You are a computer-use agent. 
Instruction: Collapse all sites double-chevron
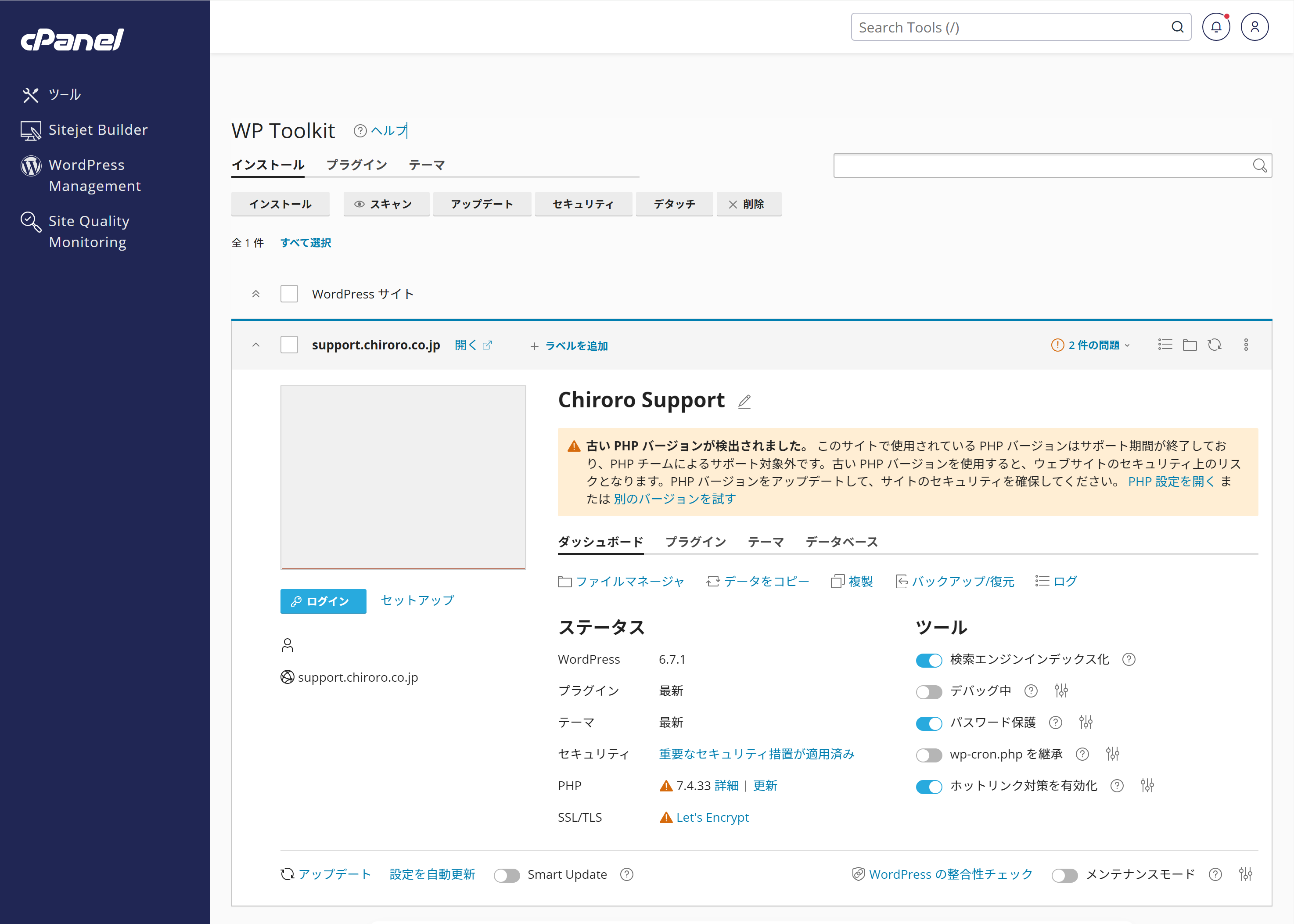point(256,294)
